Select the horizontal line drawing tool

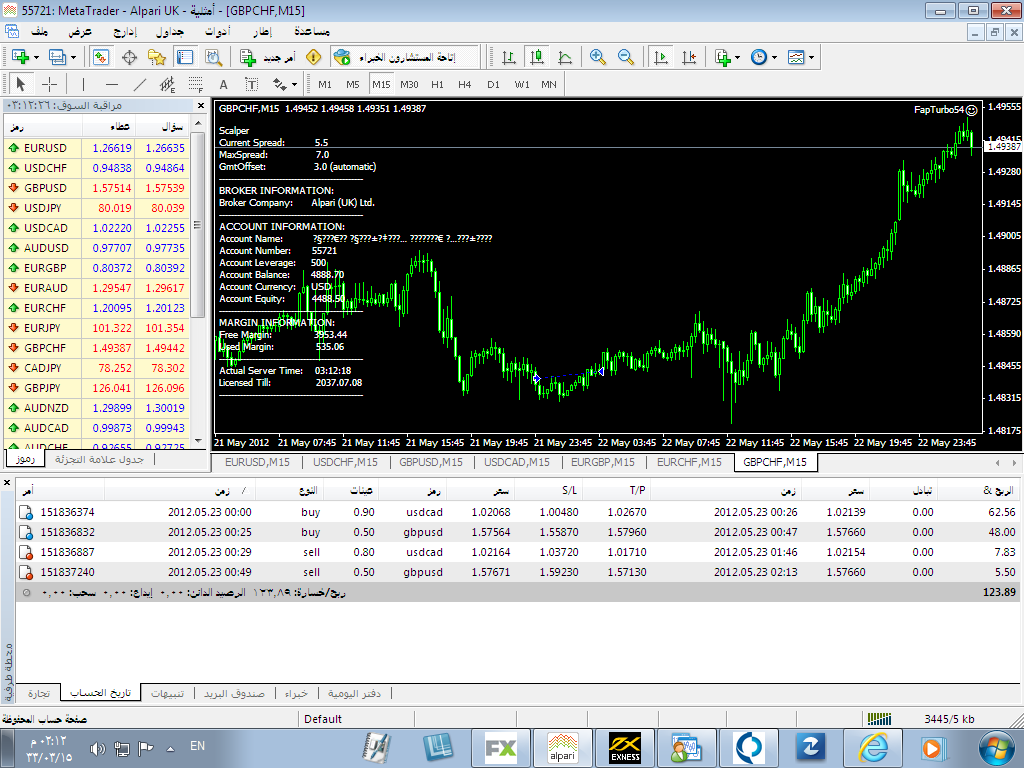[112, 84]
